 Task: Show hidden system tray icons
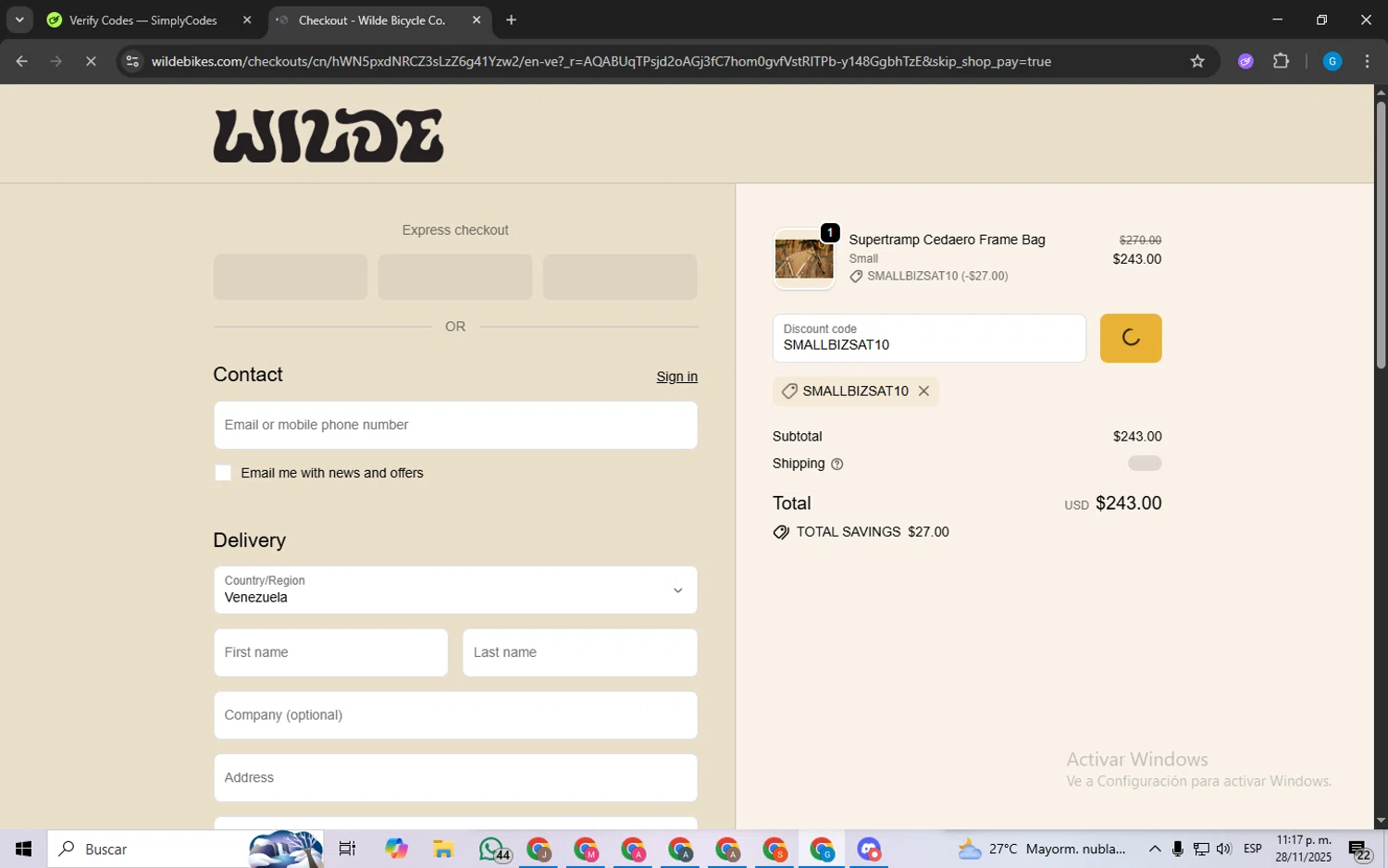(x=1155, y=849)
